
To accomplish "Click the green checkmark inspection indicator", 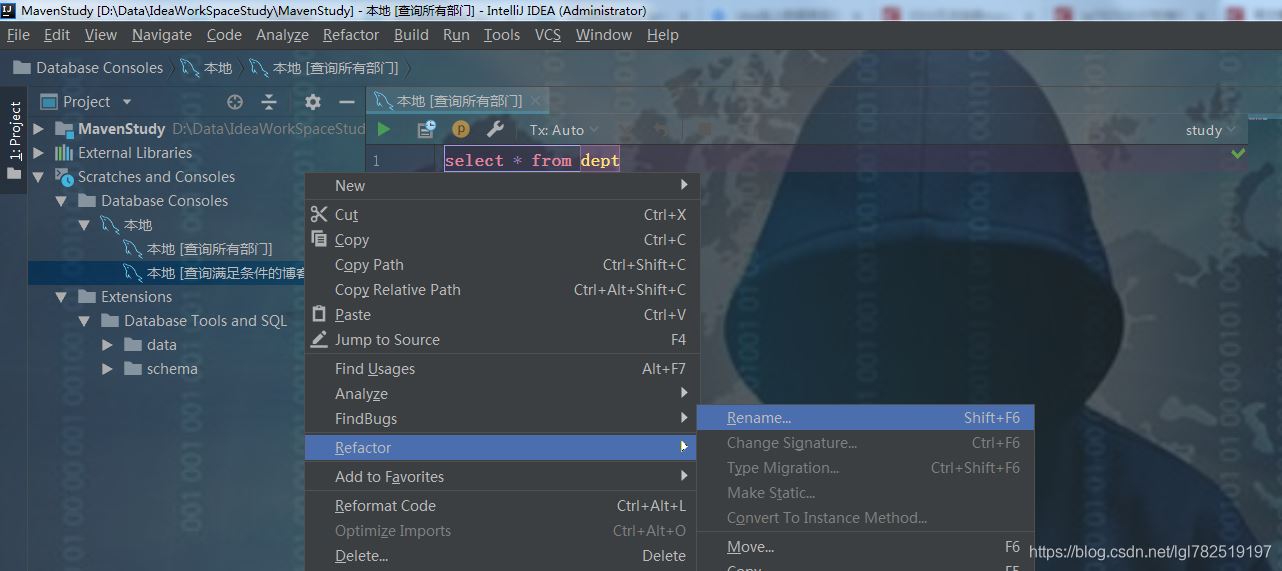I will coord(1238,154).
